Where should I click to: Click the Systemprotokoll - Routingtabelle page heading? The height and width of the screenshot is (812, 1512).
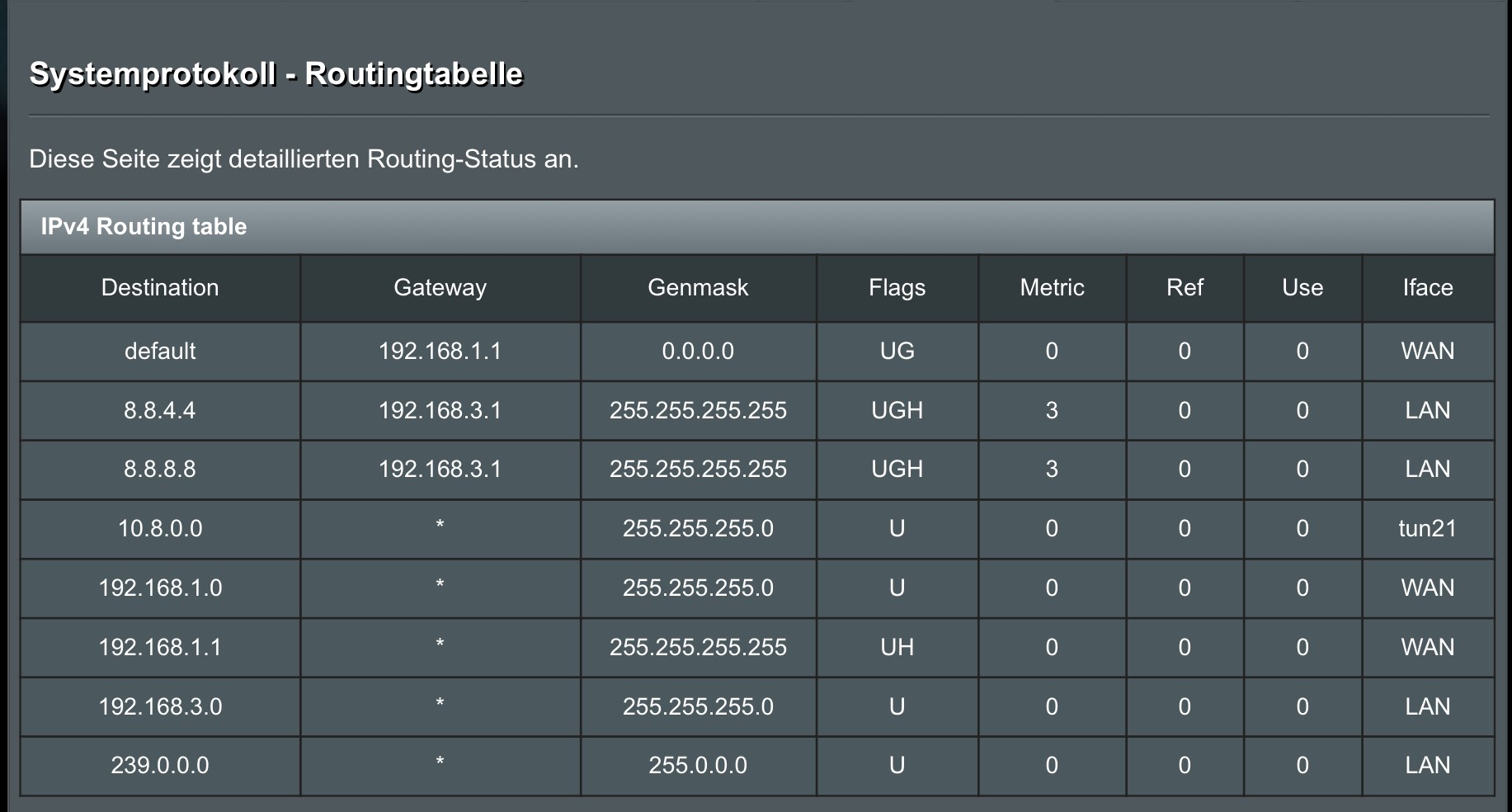tap(276, 74)
